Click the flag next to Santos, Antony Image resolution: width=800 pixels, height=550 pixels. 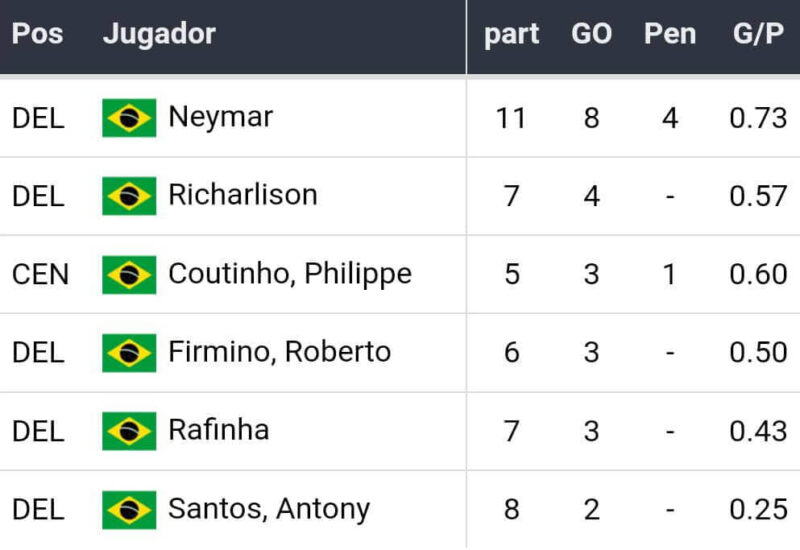point(129,509)
